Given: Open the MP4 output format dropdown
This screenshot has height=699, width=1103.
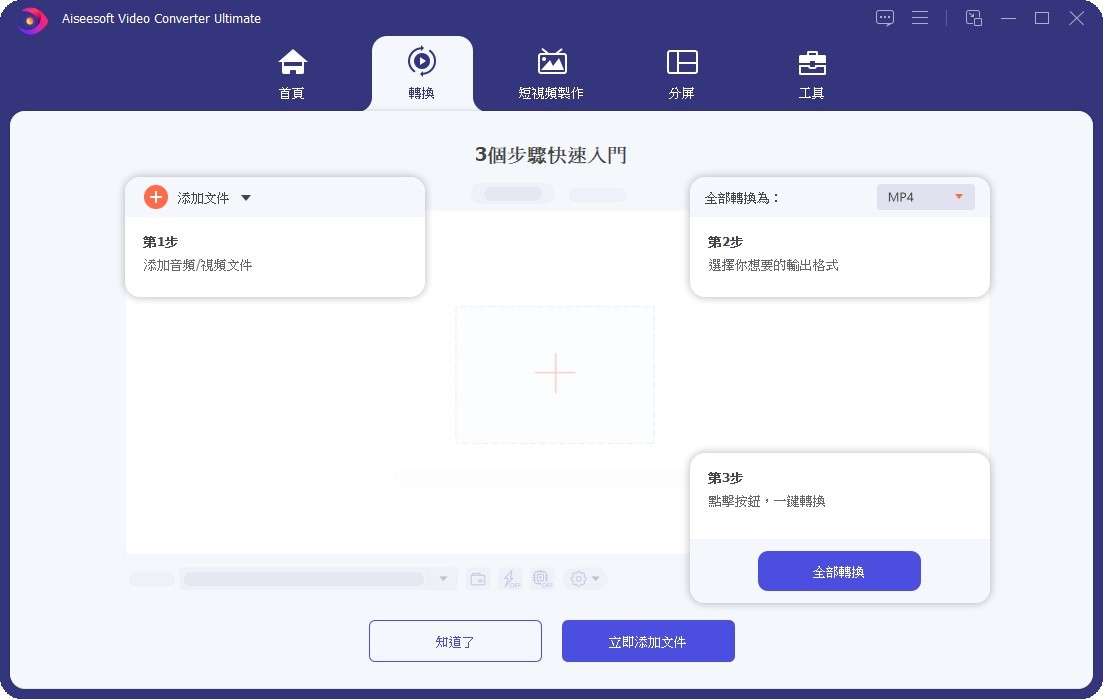Looking at the screenshot, I should pyautogui.click(x=926, y=197).
